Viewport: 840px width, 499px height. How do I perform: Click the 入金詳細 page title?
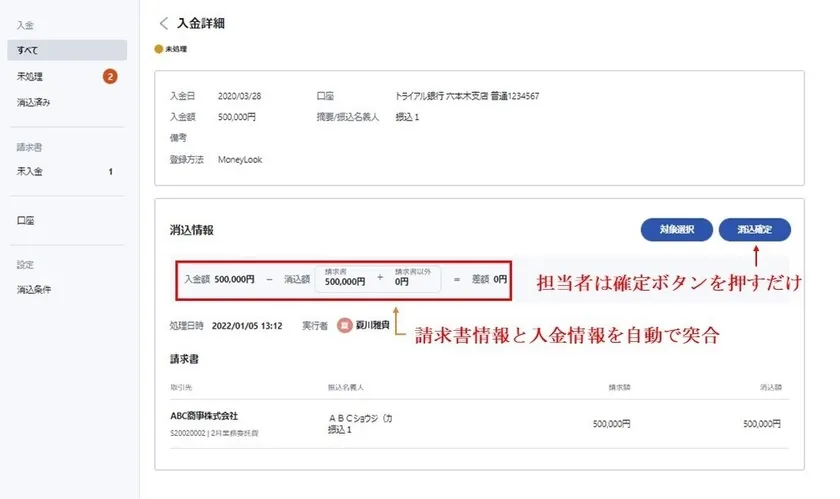(x=201, y=23)
